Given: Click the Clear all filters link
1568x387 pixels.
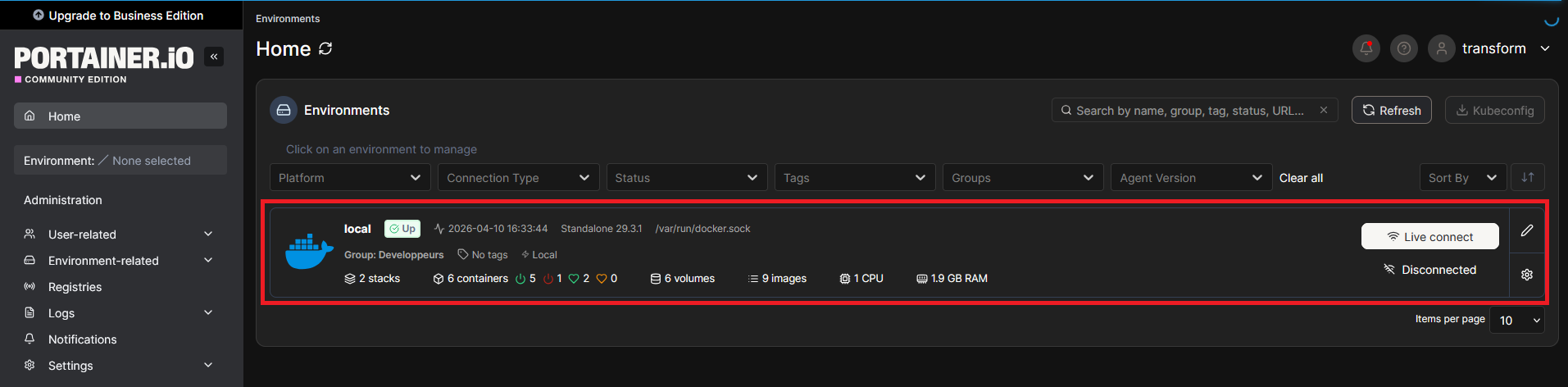Looking at the screenshot, I should 1301,178.
